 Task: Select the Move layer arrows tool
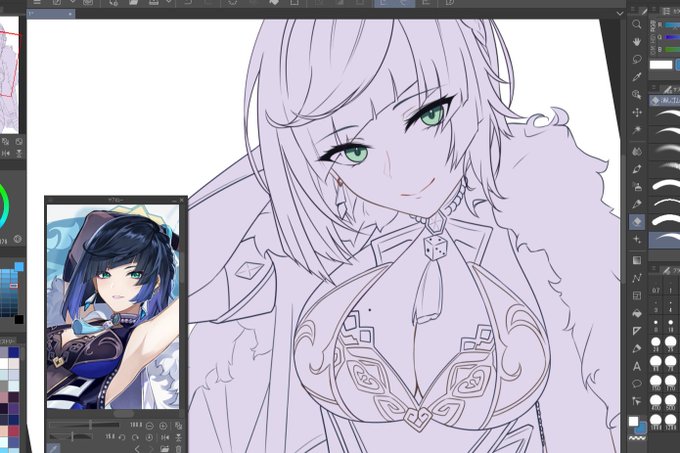pos(637,112)
